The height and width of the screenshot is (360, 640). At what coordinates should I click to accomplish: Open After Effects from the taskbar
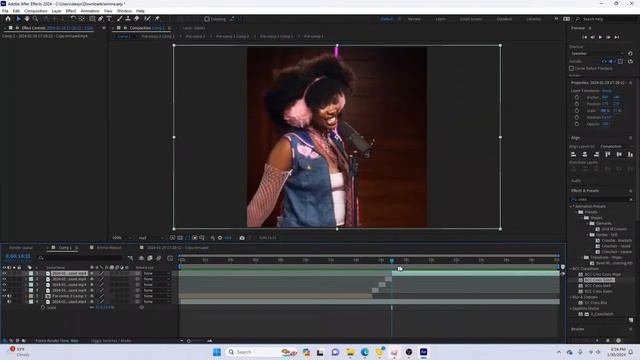[423, 352]
